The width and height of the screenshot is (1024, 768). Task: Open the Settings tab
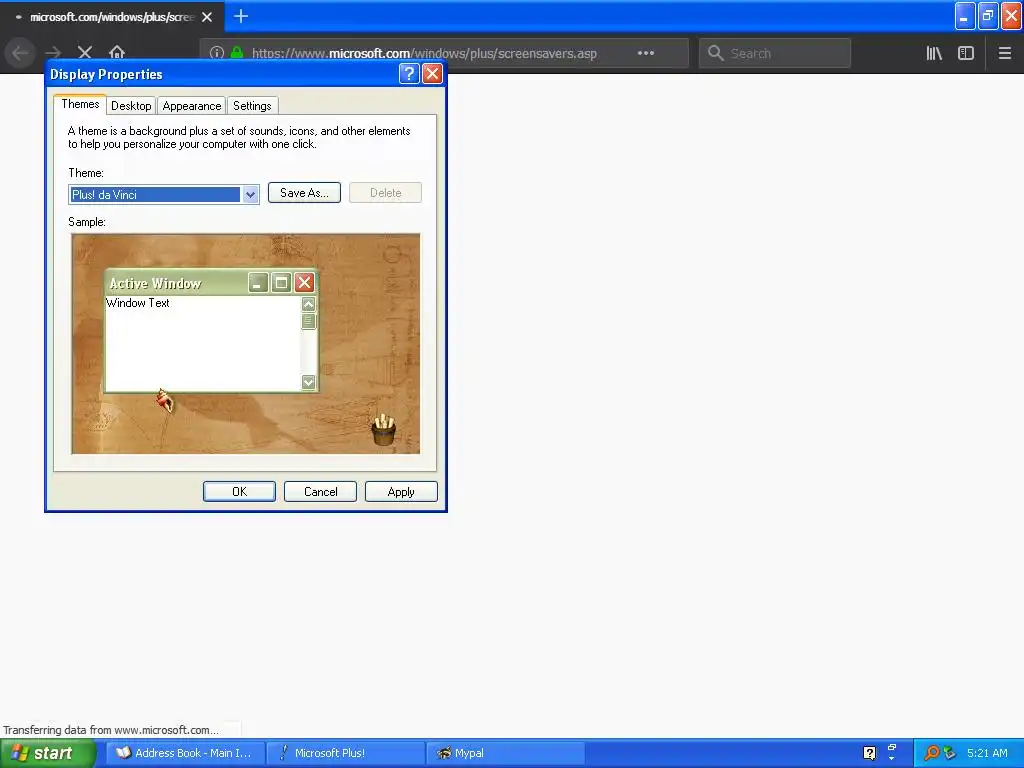pyautogui.click(x=252, y=106)
